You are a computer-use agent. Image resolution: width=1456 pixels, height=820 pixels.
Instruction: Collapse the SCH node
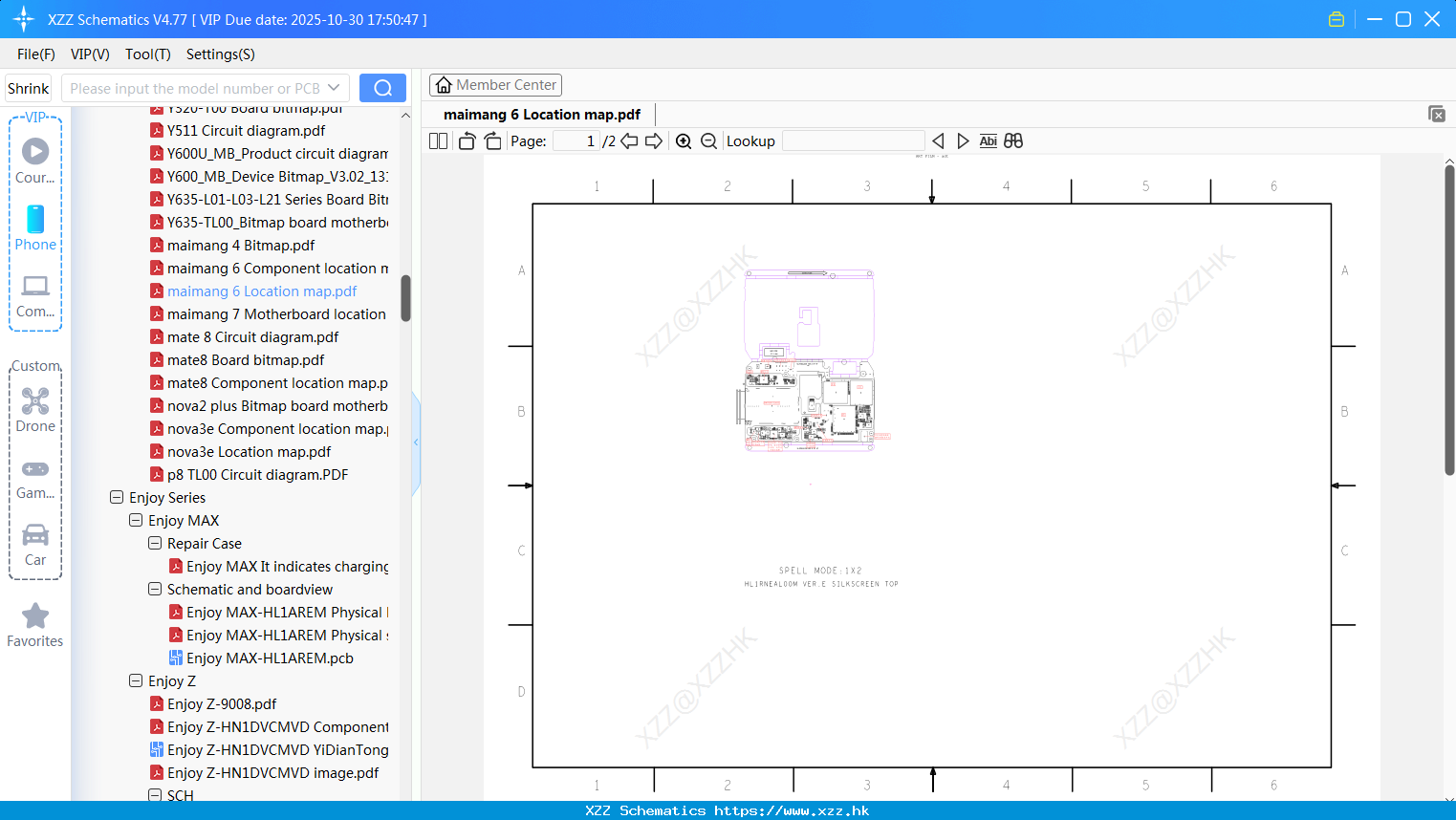tap(155, 795)
